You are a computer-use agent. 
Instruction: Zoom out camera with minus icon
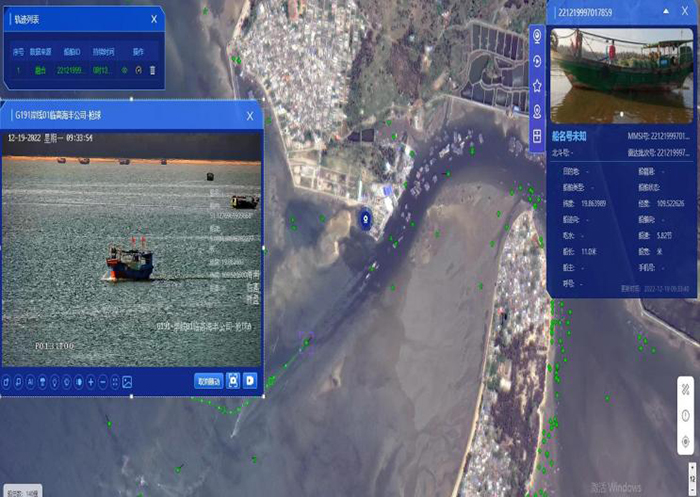(103, 381)
